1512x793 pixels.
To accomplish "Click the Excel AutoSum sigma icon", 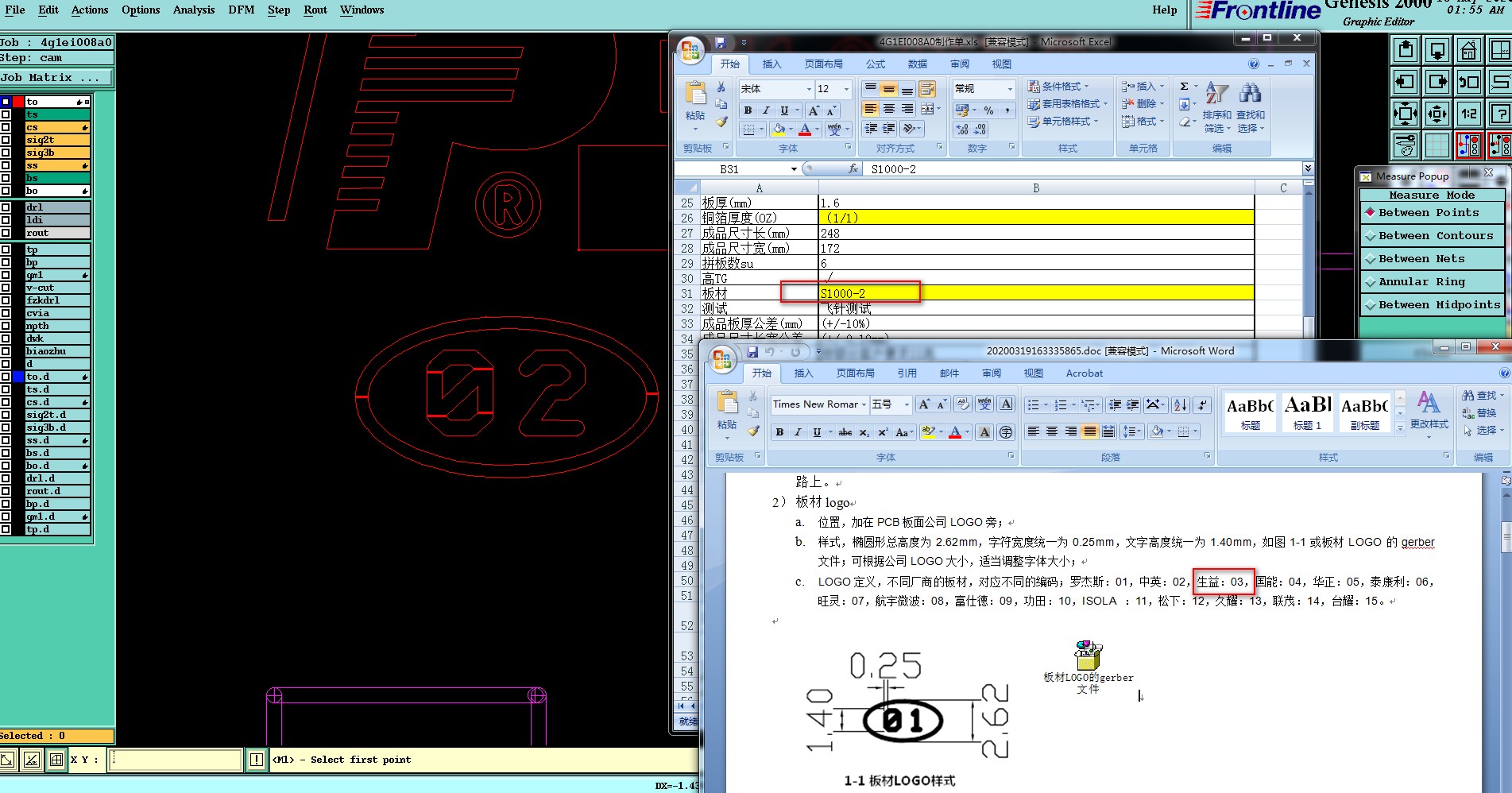I will click(x=1184, y=87).
